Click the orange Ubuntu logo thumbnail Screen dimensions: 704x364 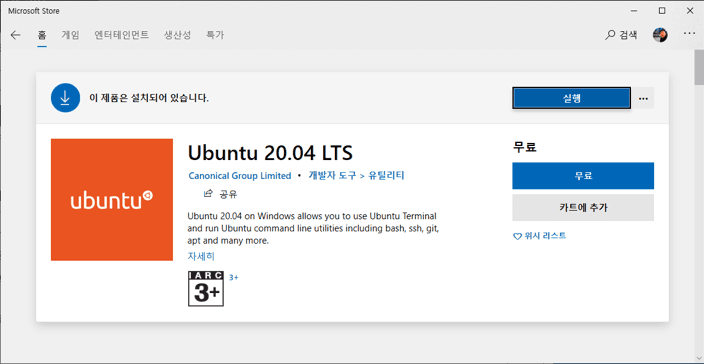(x=112, y=200)
